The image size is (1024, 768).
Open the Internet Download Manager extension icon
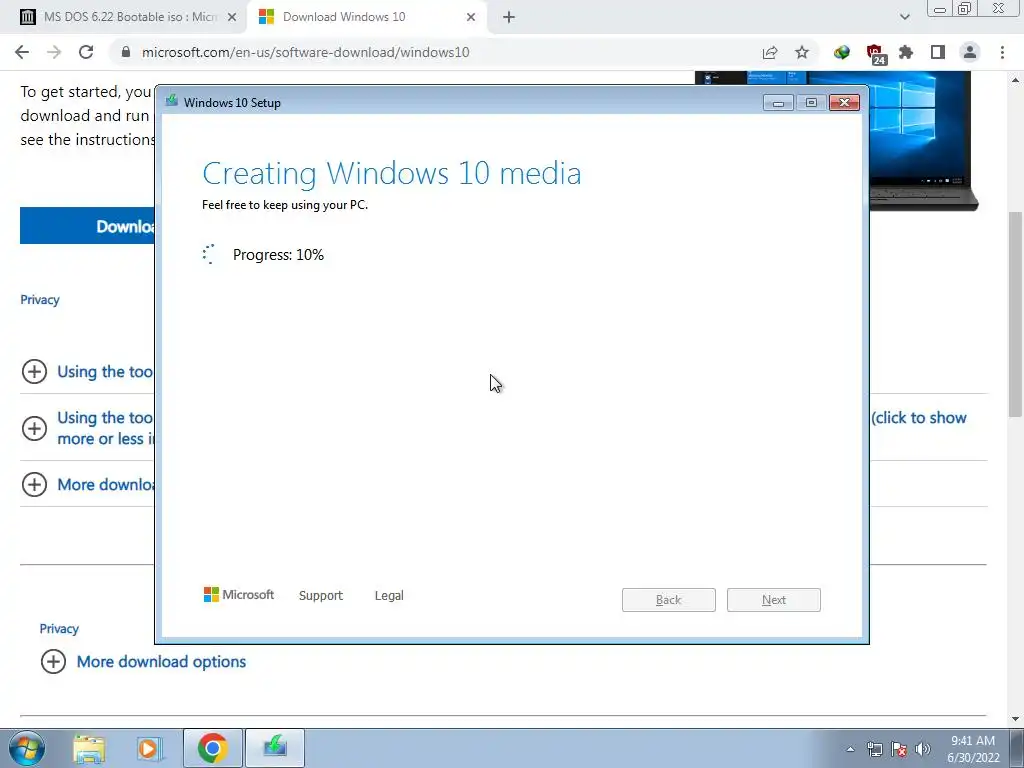[x=842, y=52]
